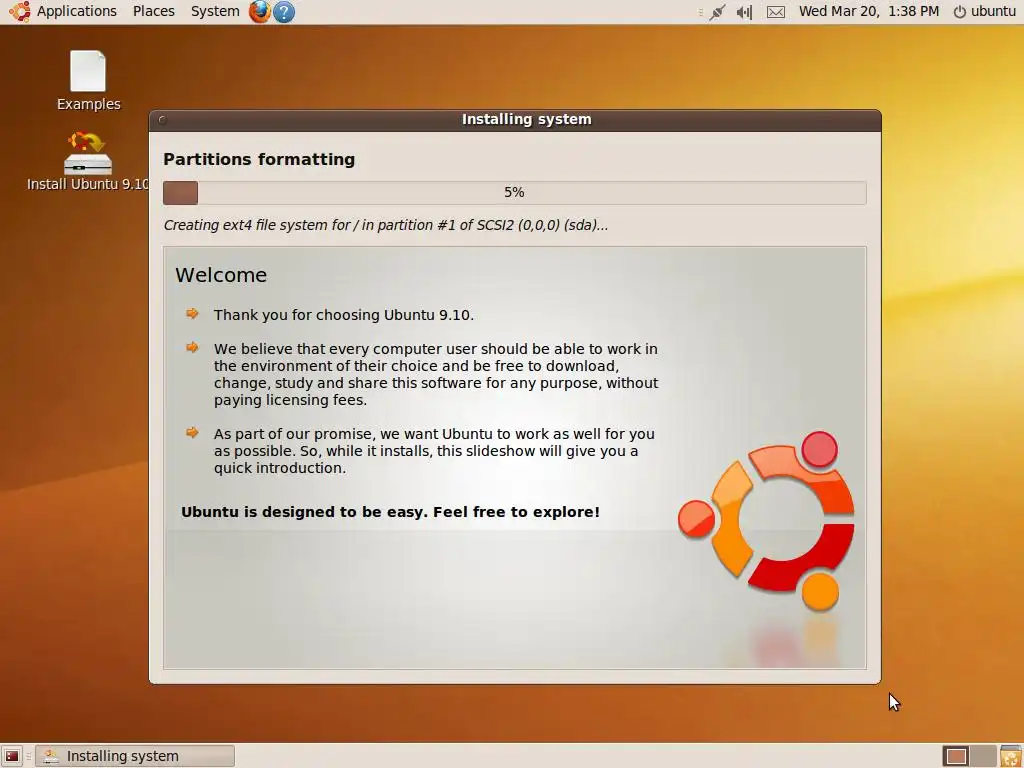Click the power icon beside ubuntu
Image resolution: width=1024 pixels, height=768 pixels.
tap(959, 12)
